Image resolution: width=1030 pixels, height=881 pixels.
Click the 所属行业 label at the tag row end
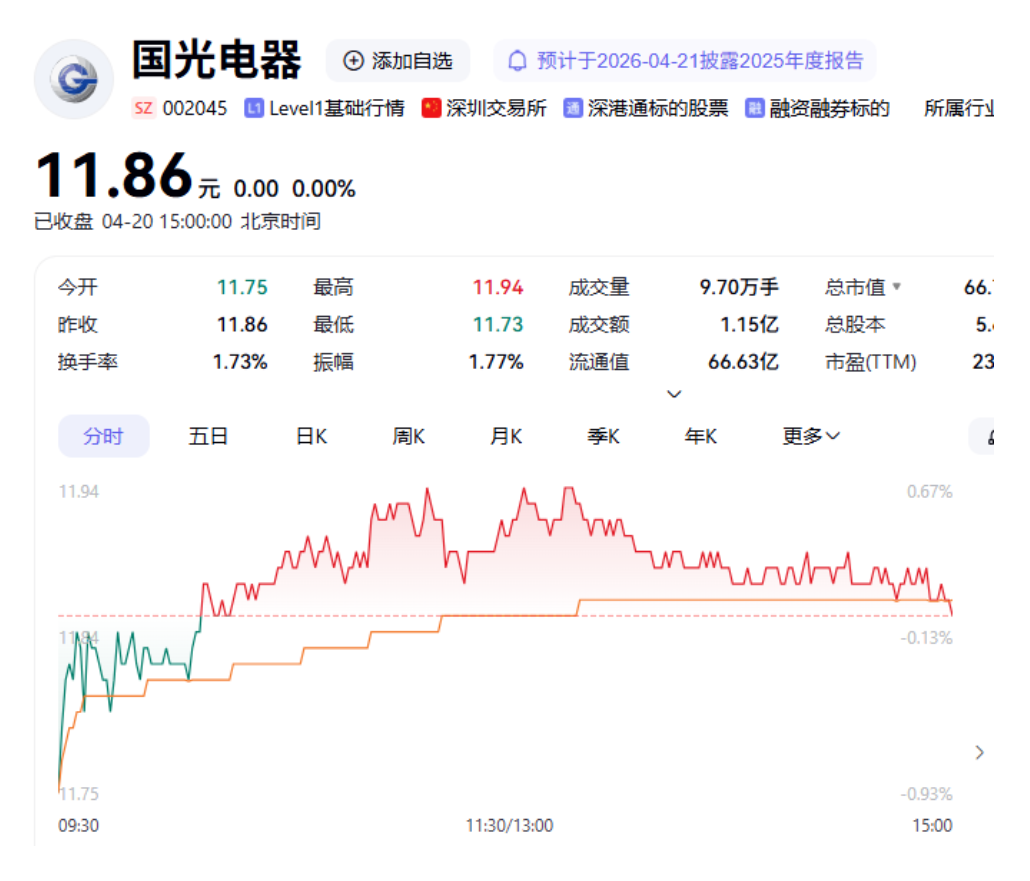(x=959, y=108)
